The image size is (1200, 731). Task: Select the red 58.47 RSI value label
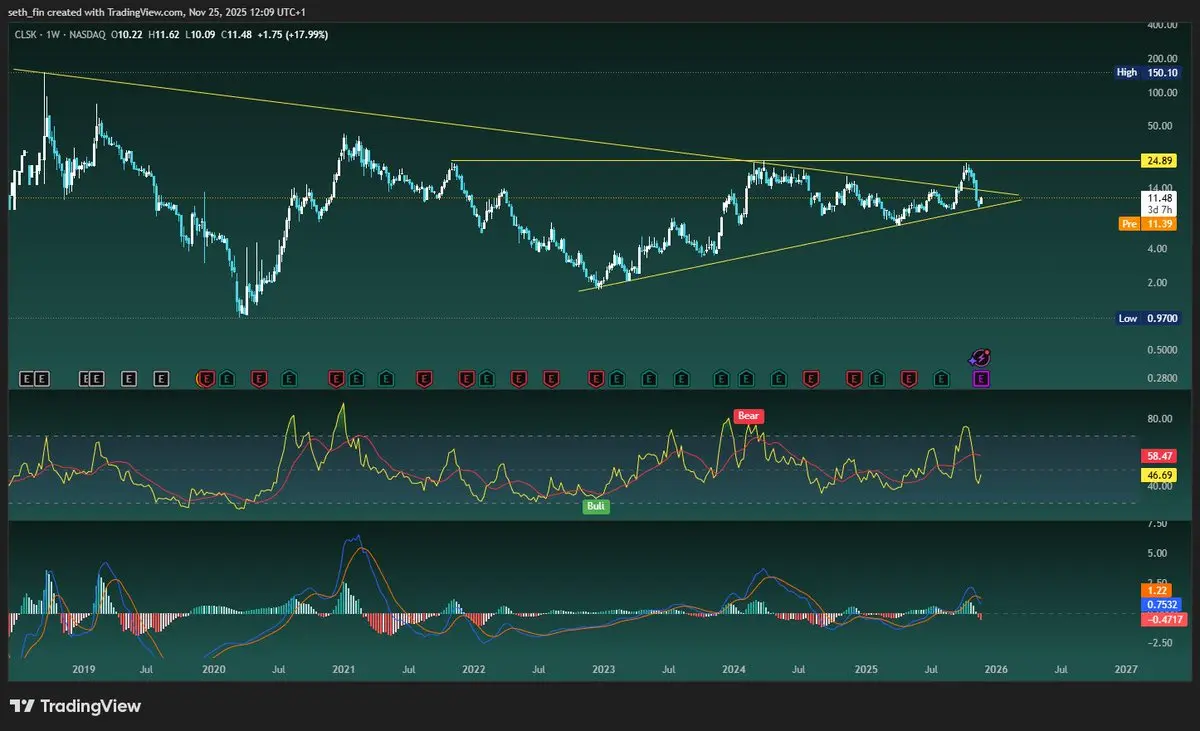(1159, 455)
